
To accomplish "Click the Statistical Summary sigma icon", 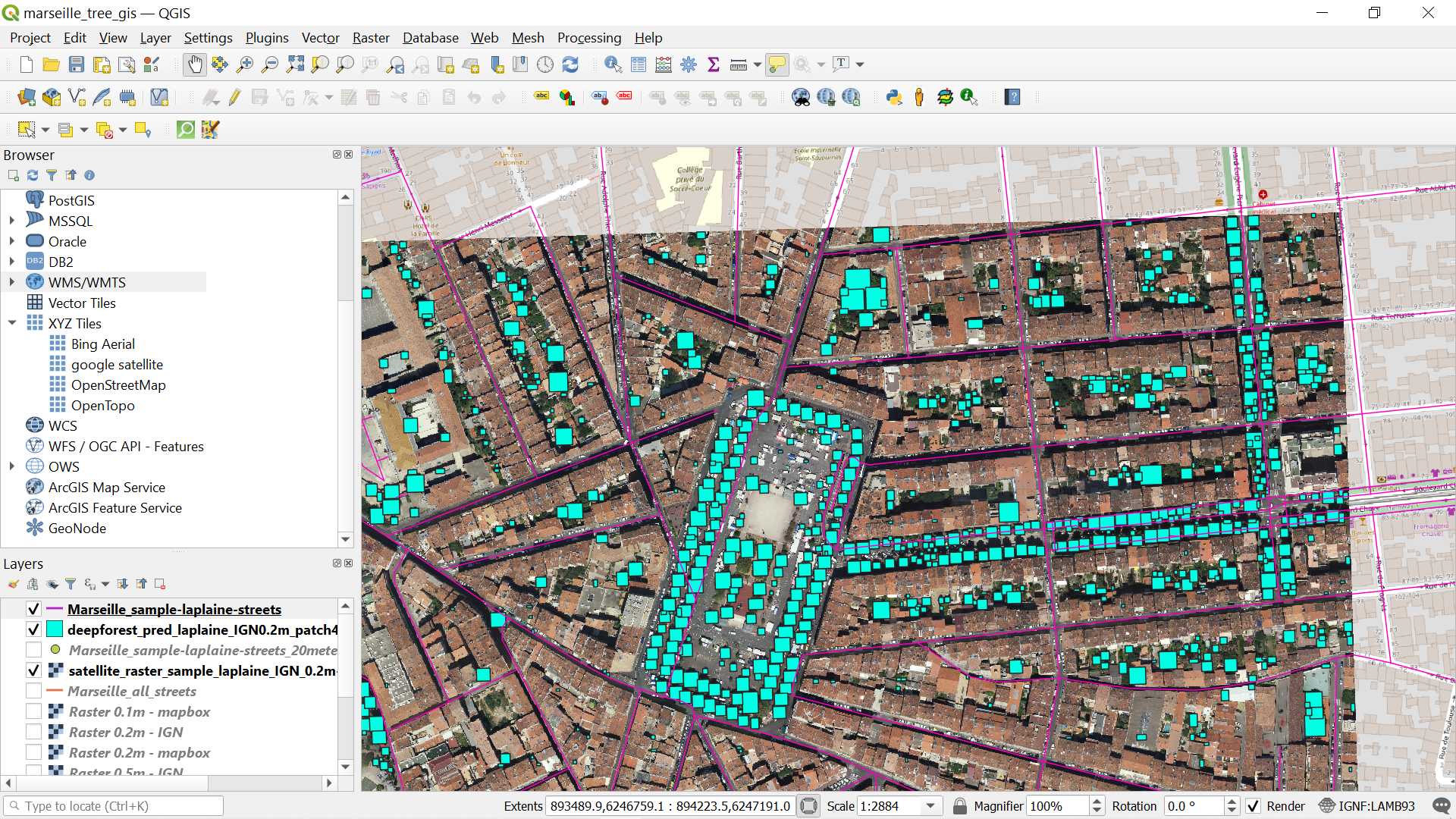I will pos(714,64).
